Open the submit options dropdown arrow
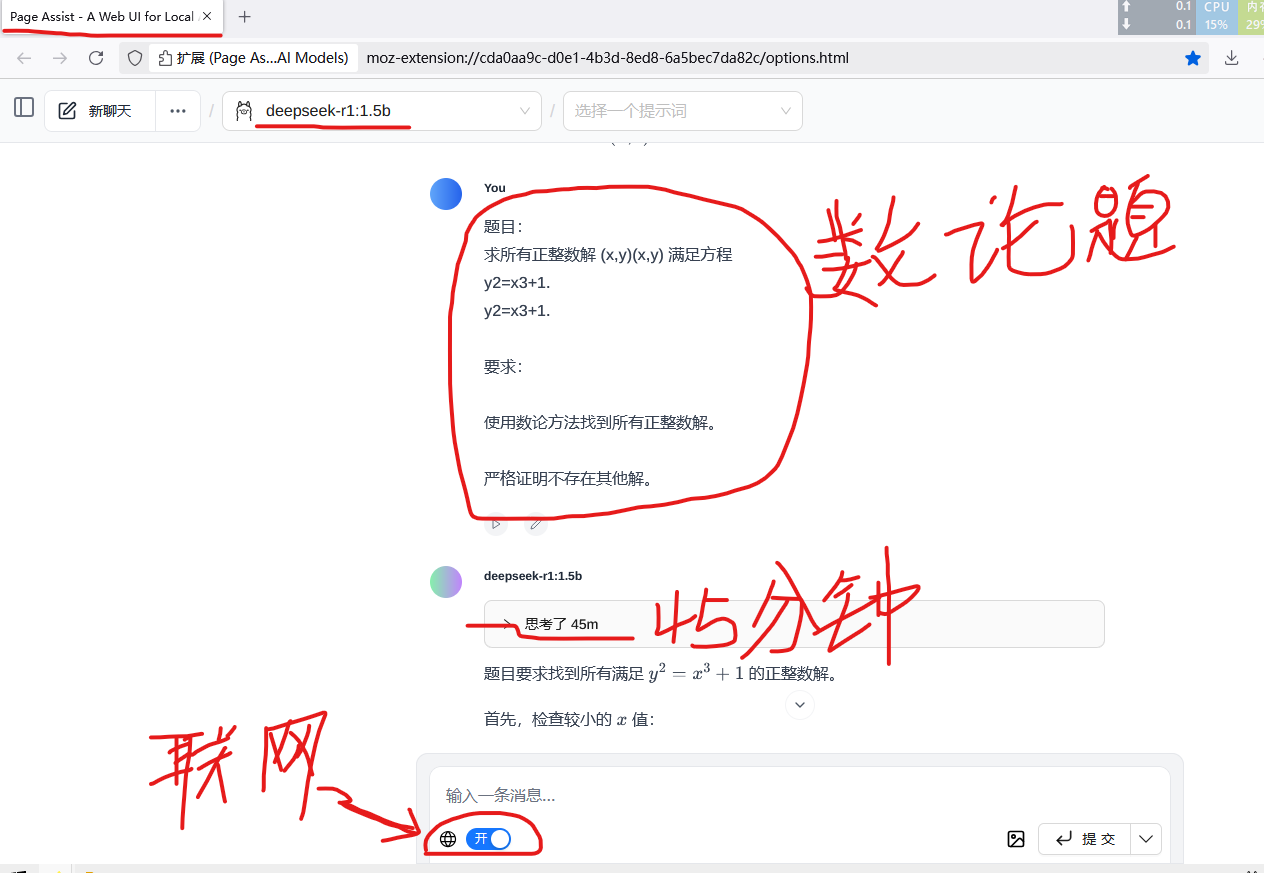 (x=1146, y=839)
